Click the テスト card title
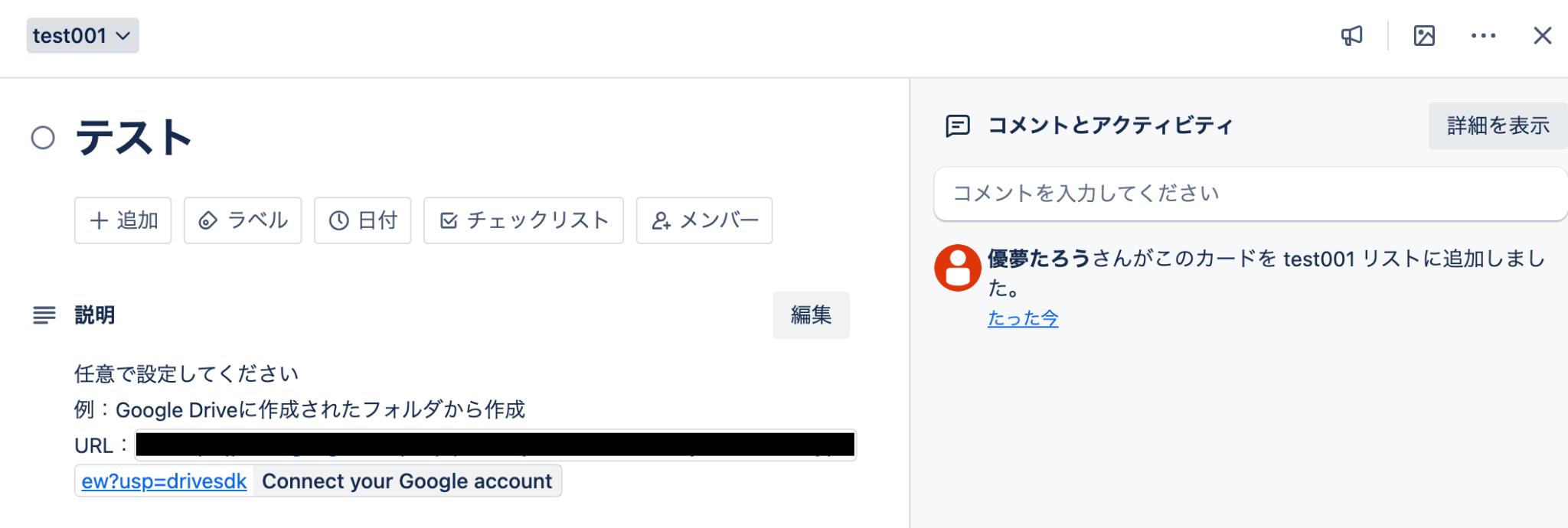 tap(134, 138)
